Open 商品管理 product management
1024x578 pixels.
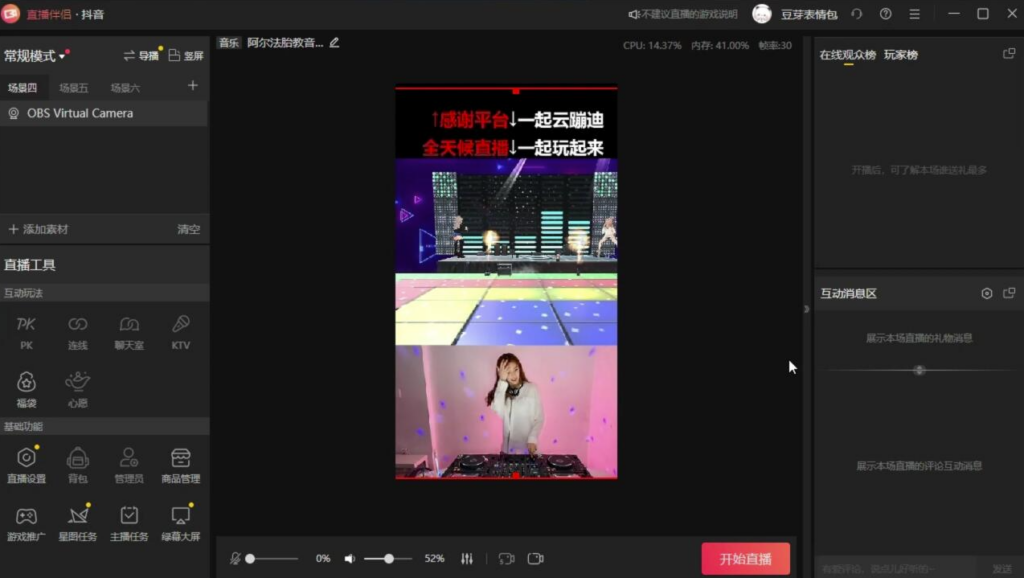pyautogui.click(x=181, y=465)
